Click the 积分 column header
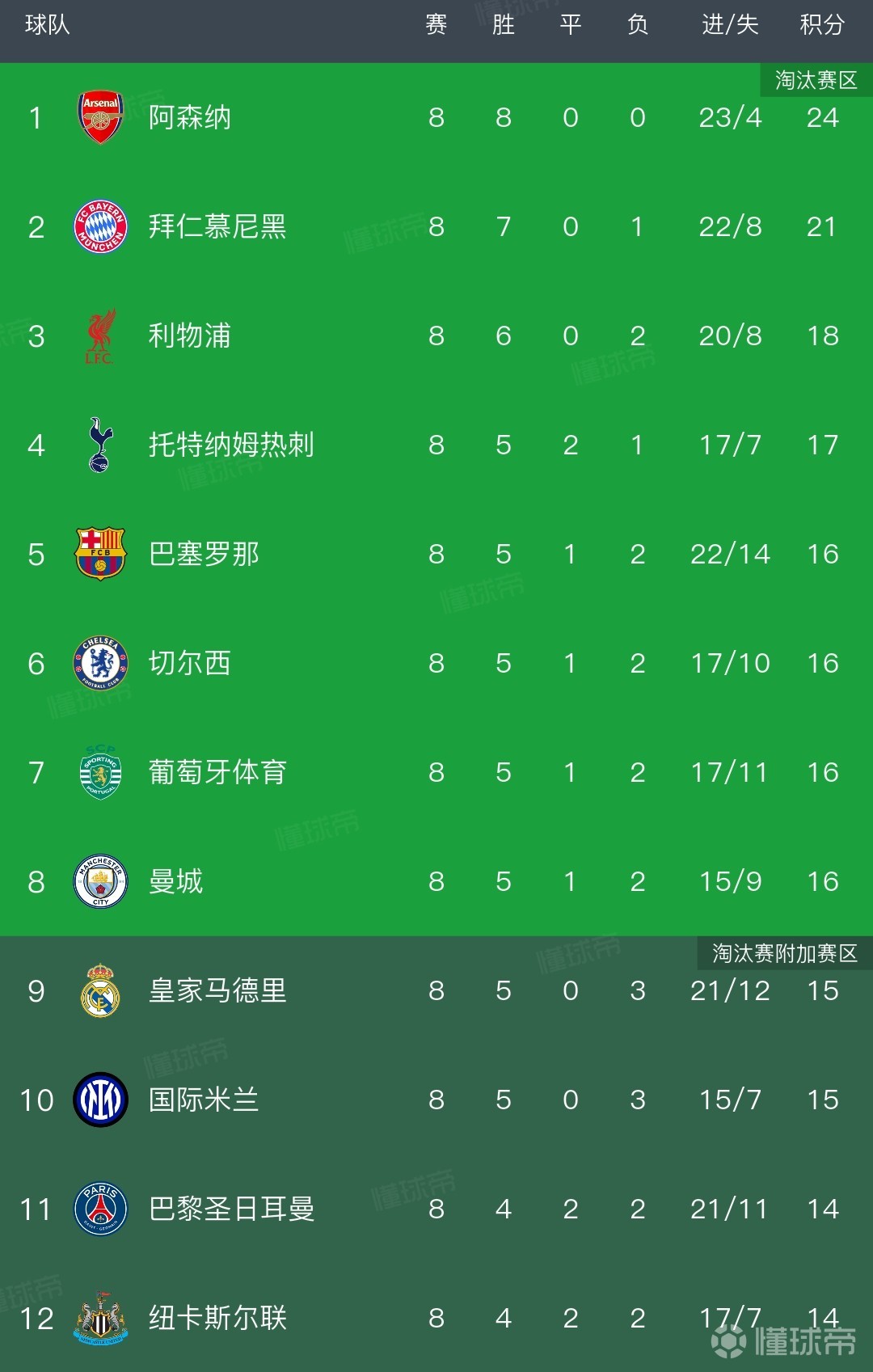Viewport: 873px width, 1372px height. [x=822, y=25]
